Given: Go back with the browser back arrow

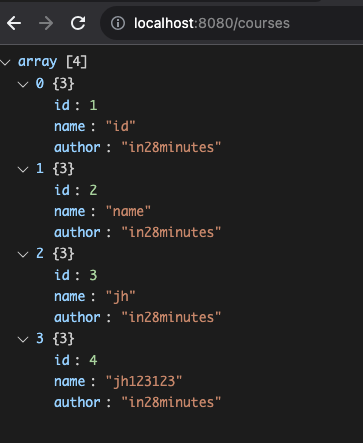Looking at the screenshot, I should point(14,23).
